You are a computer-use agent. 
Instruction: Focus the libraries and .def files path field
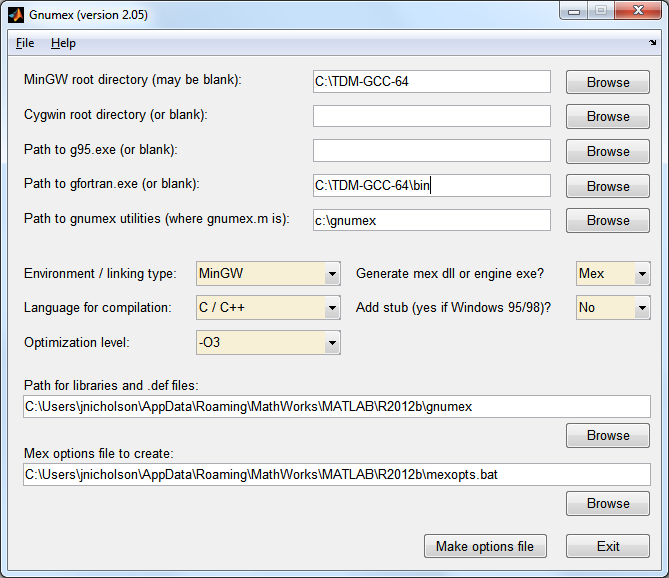[x=336, y=407]
